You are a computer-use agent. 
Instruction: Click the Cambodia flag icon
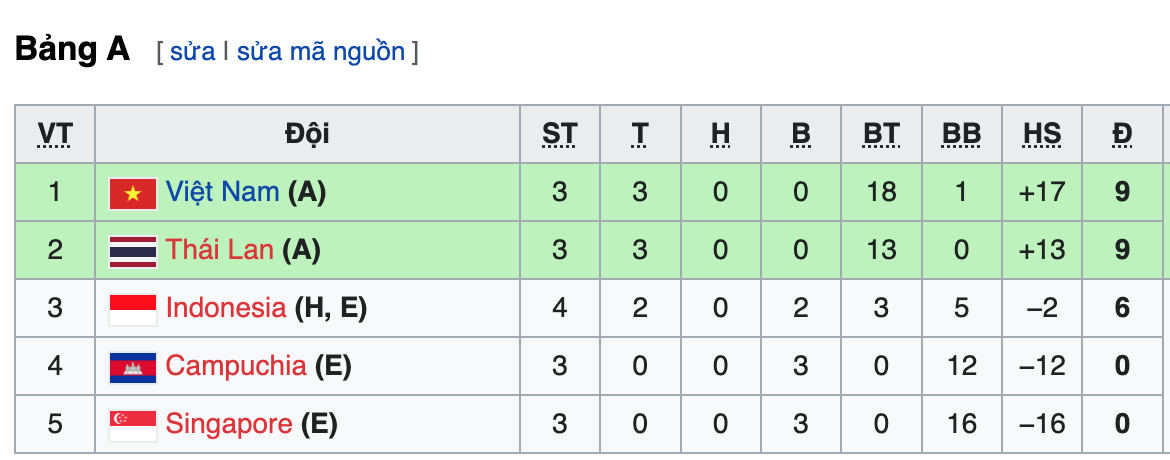point(133,367)
